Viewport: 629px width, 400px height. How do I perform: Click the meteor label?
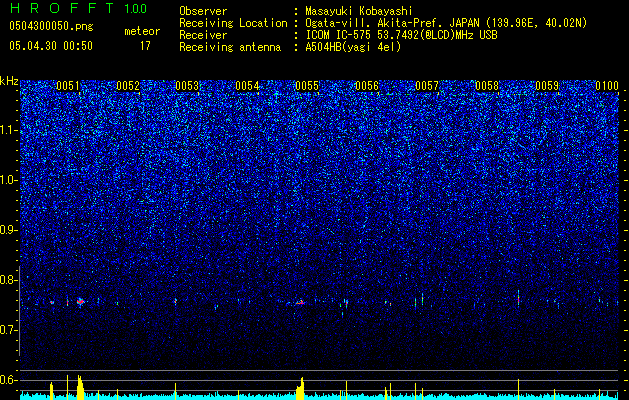[x=142, y=31]
